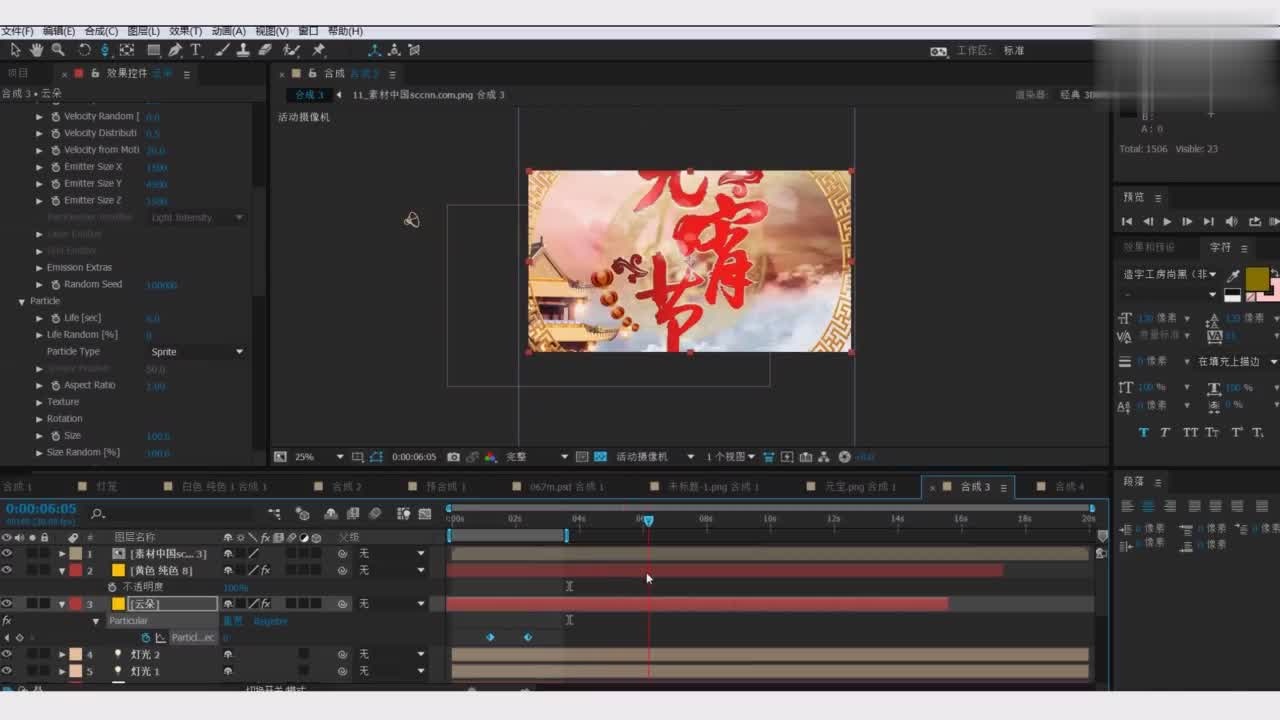This screenshot has height=720, width=1280.
Task: Select the Zoom magnifier tool
Action: 58,50
